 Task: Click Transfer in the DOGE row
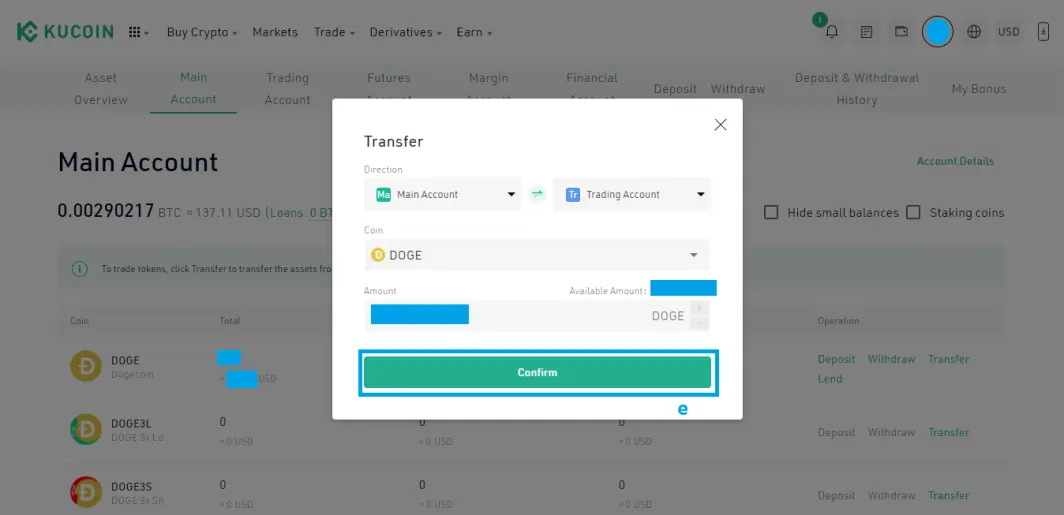click(x=949, y=359)
